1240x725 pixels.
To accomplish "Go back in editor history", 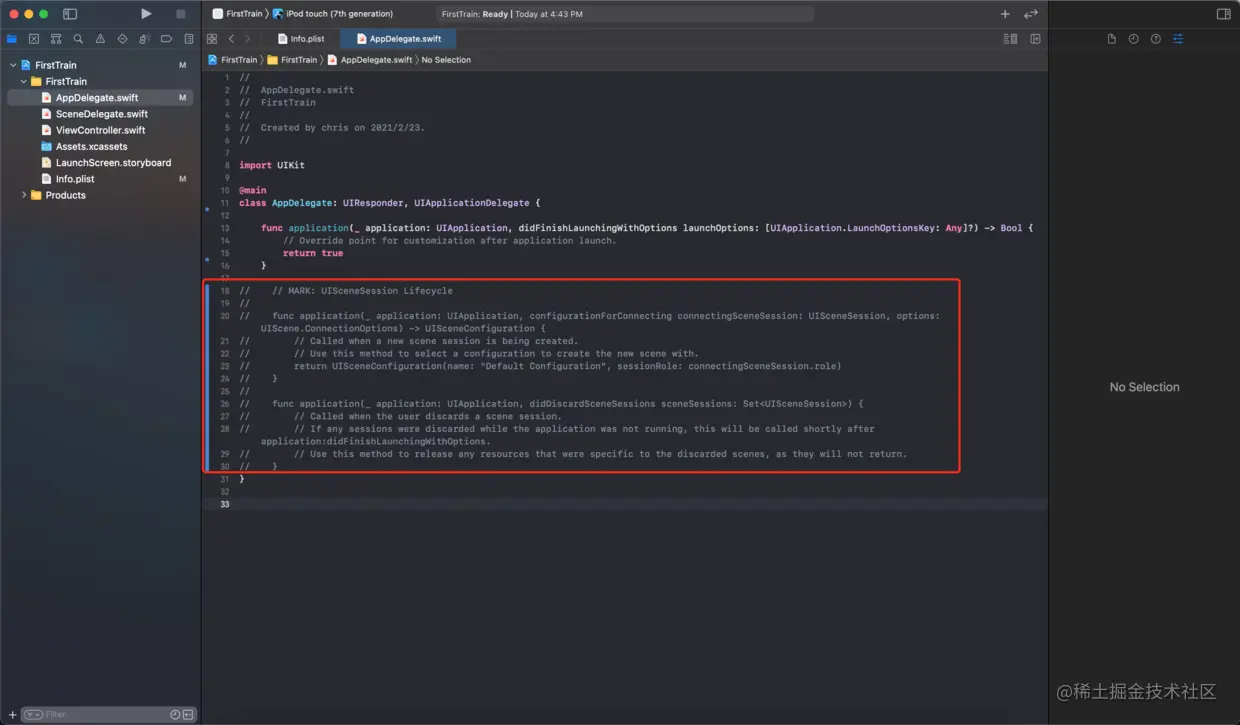I will [231, 39].
